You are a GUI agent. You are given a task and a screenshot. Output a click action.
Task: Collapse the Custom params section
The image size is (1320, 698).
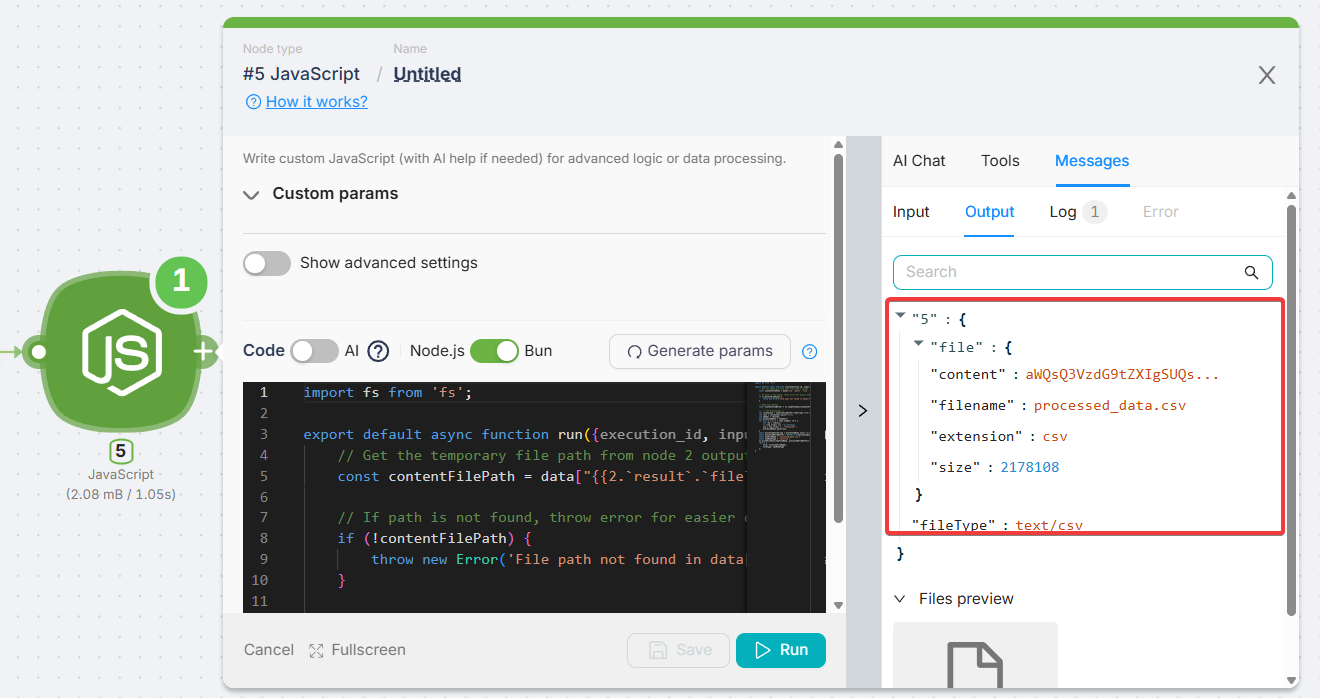pos(251,195)
